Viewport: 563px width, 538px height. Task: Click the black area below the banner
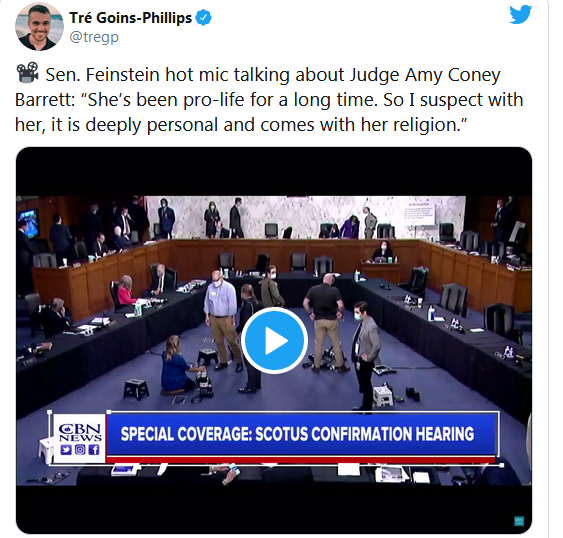click(274, 509)
